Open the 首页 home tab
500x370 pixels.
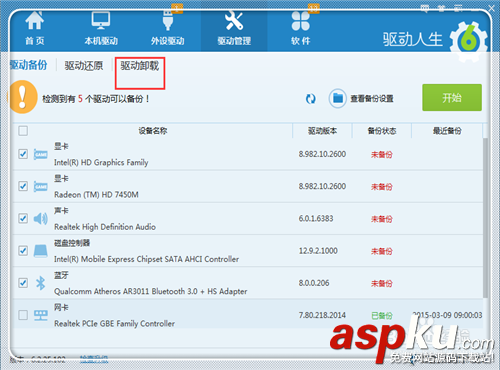(35, 28)
